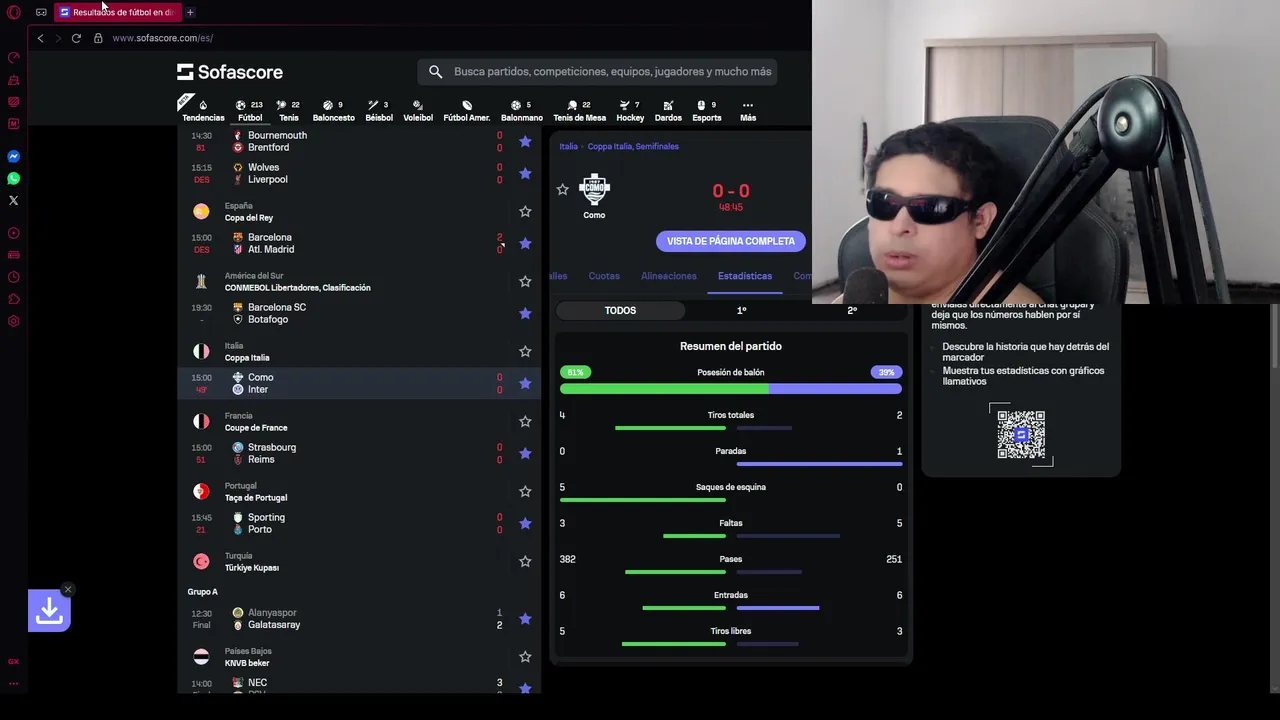
Task: Open a new browser tab
Action: [190, 12]
